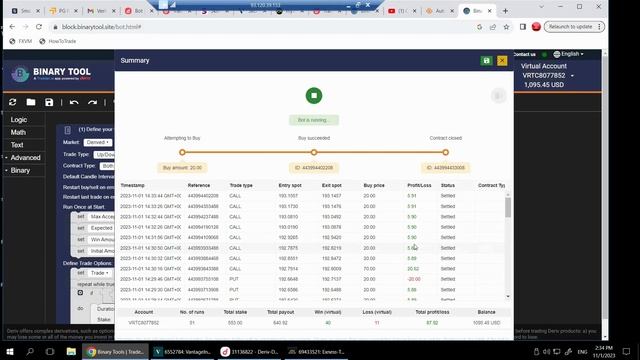Save the summary using green disk icon
This screenshot has width=640, height=360.
pyautogui.click(x=486, y=61)
